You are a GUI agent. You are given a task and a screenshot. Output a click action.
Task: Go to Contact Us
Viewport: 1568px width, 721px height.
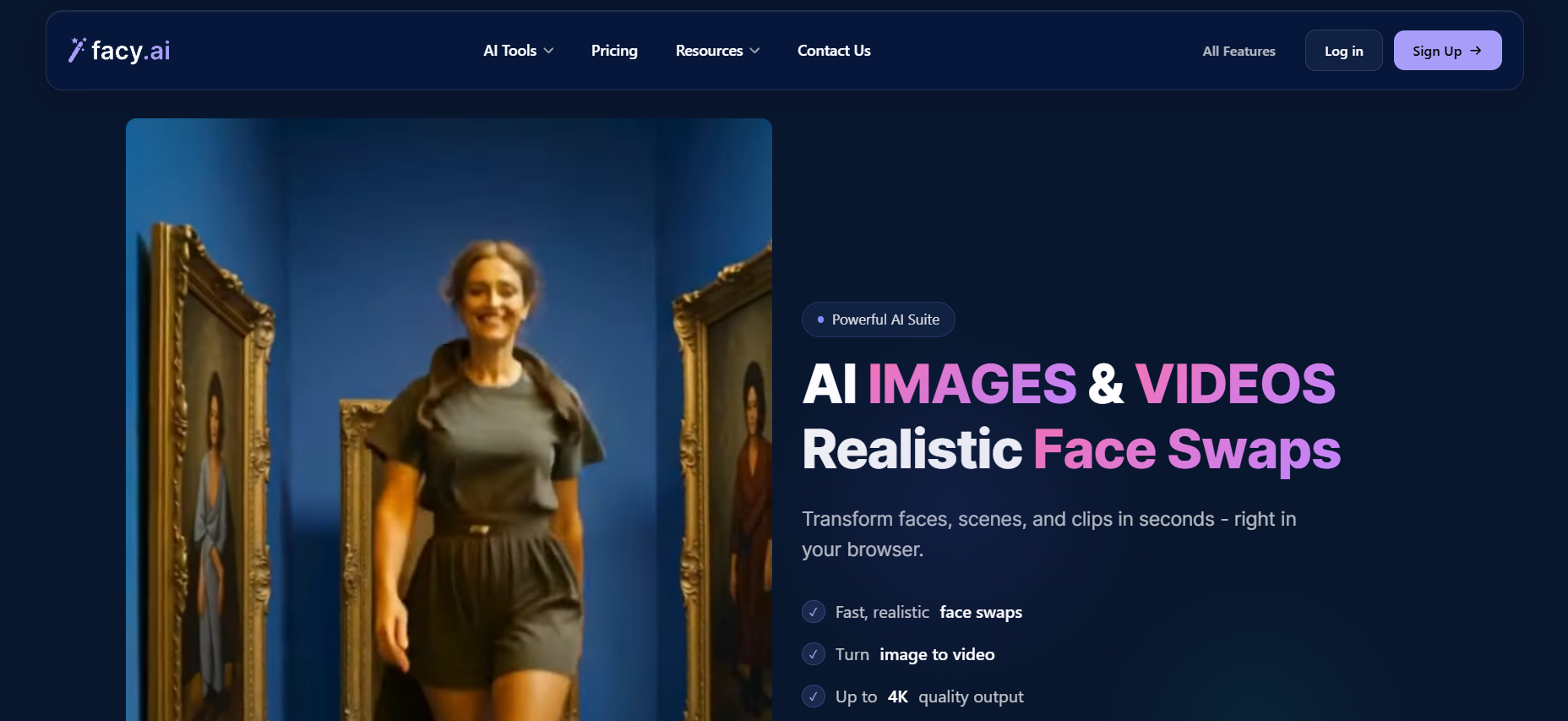[x=834, y=51]
